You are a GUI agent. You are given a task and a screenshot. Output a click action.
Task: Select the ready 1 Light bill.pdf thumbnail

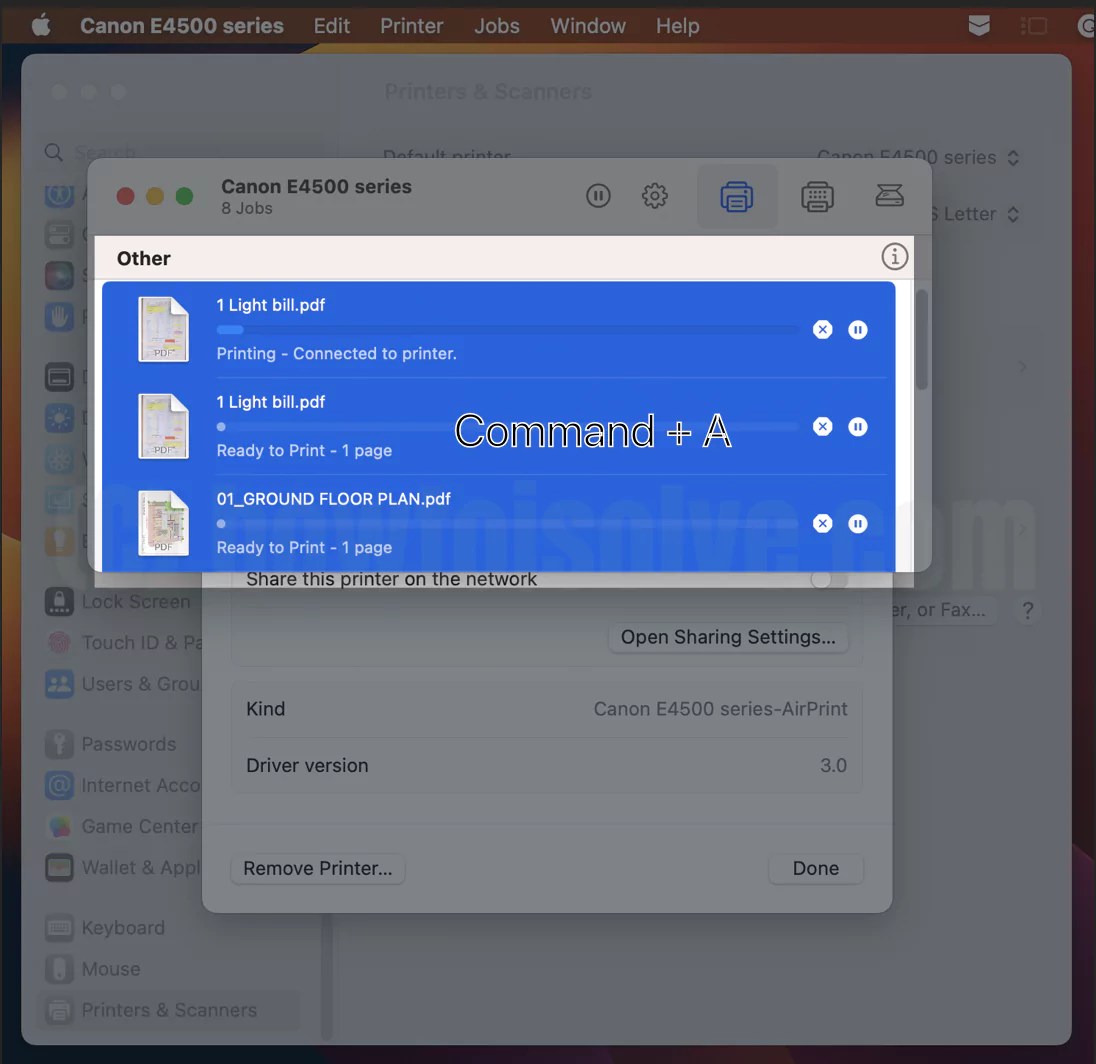(164, 426)
